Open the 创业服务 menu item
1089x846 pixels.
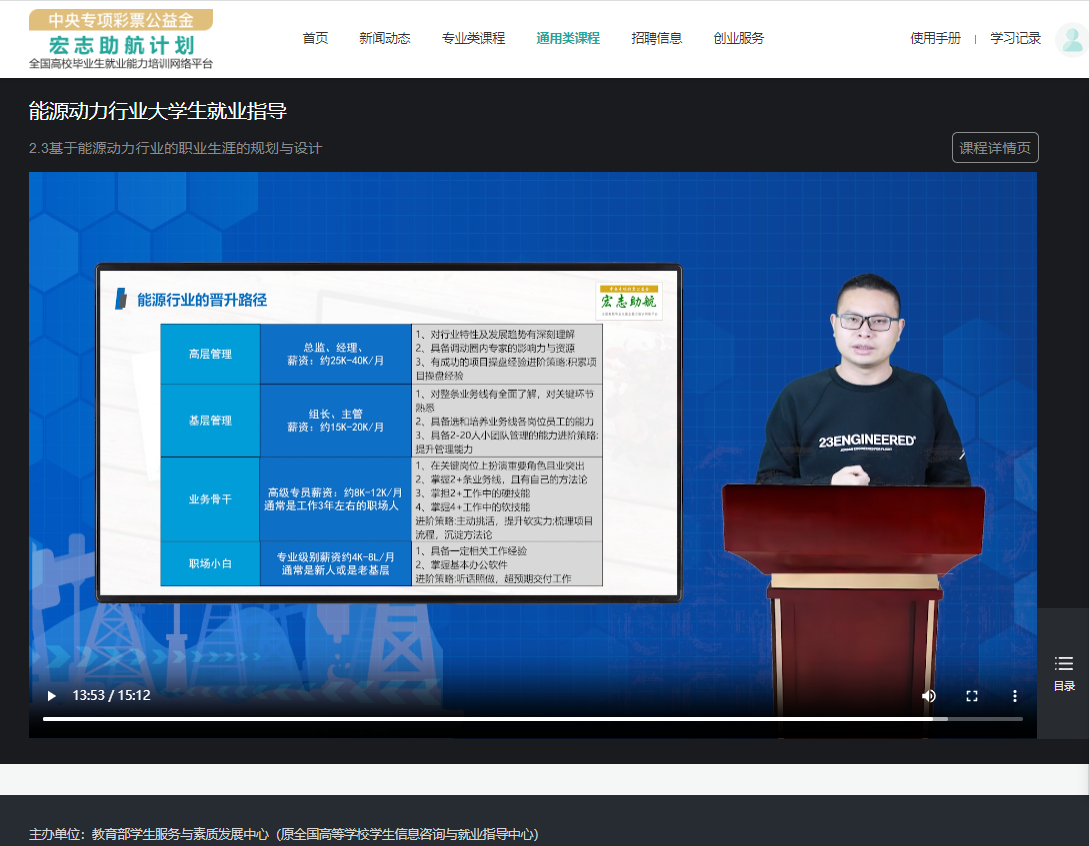739,39
